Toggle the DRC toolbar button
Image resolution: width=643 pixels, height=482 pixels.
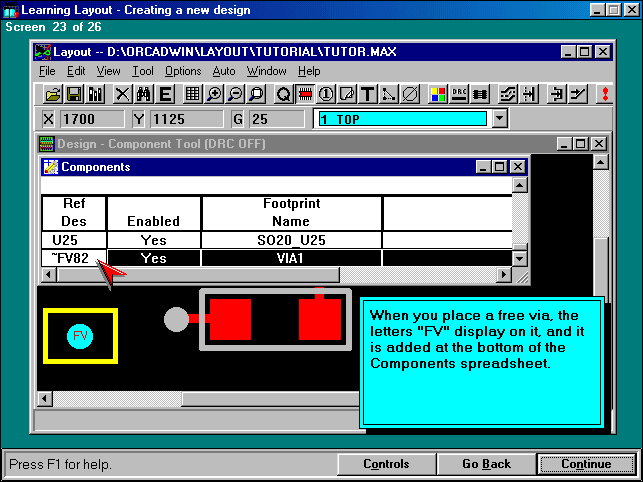(x=459, y=94)
